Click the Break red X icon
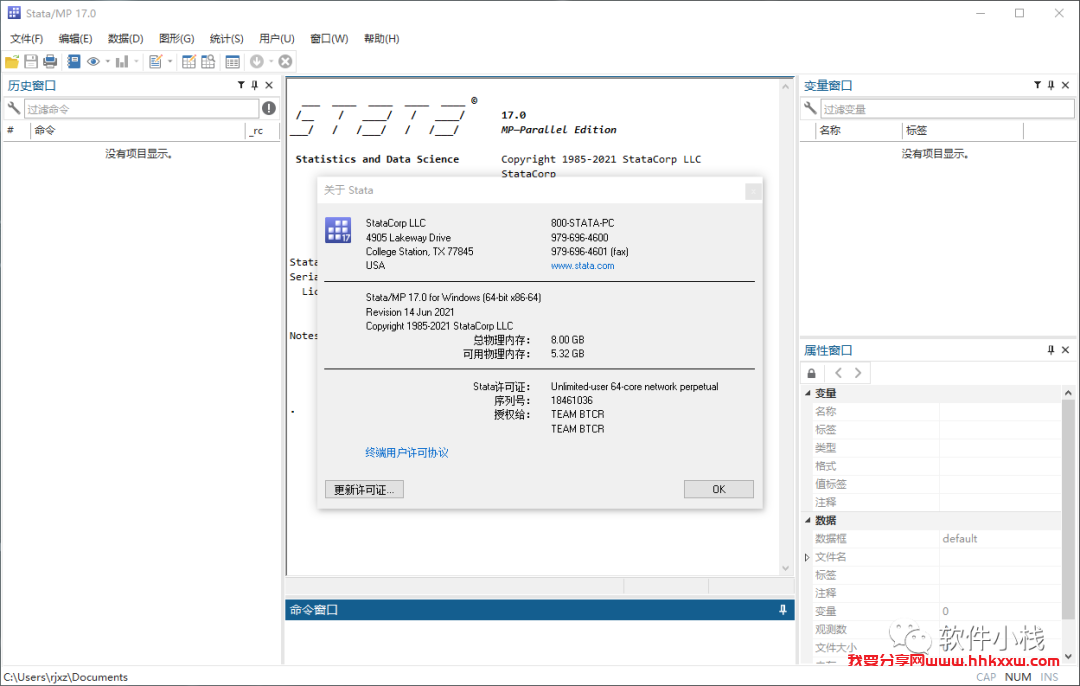This screenshot has width=1080, height=686. (x=285, y=61)
